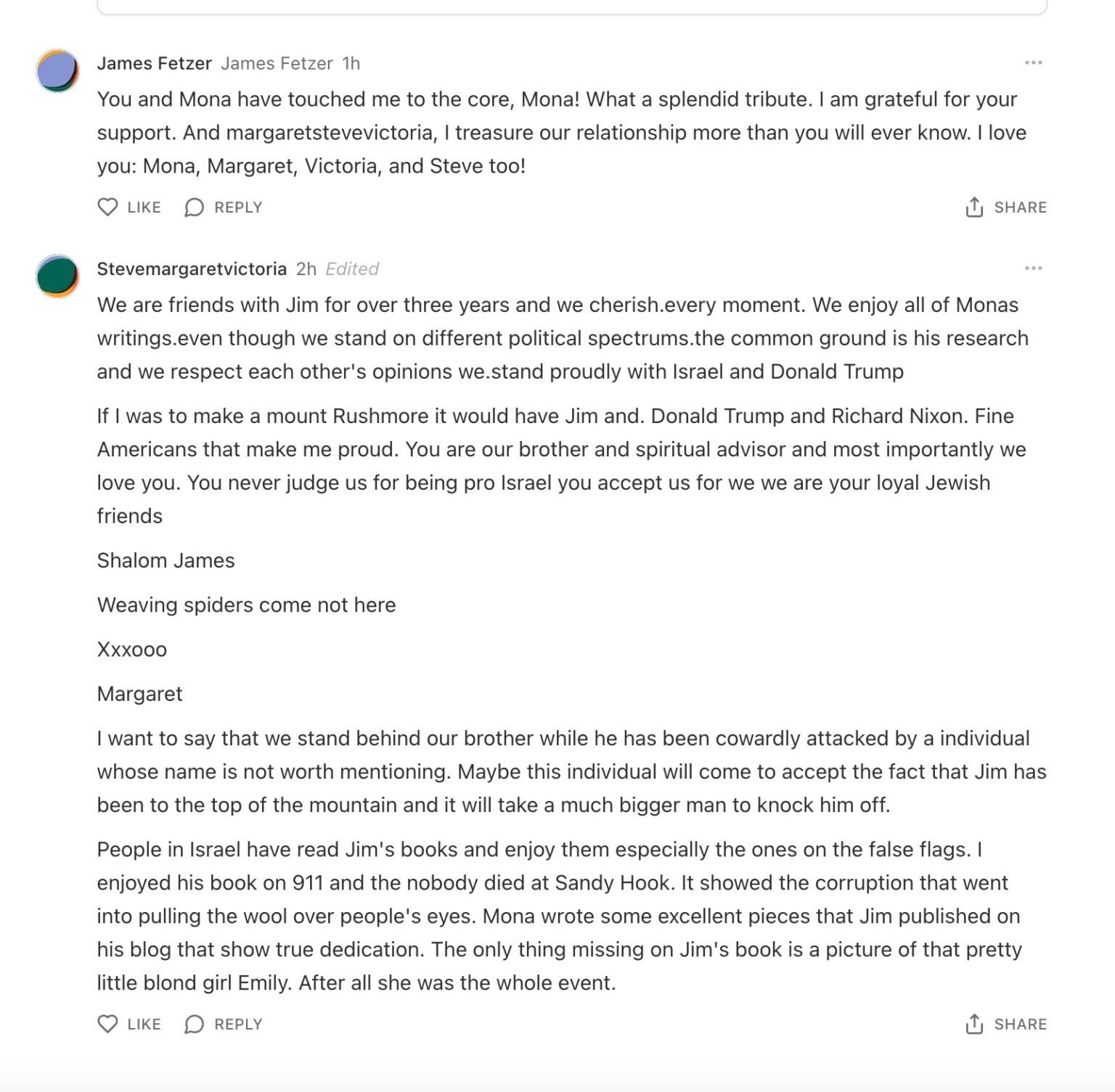Click the "Margaret" signature line

point(139,694)
